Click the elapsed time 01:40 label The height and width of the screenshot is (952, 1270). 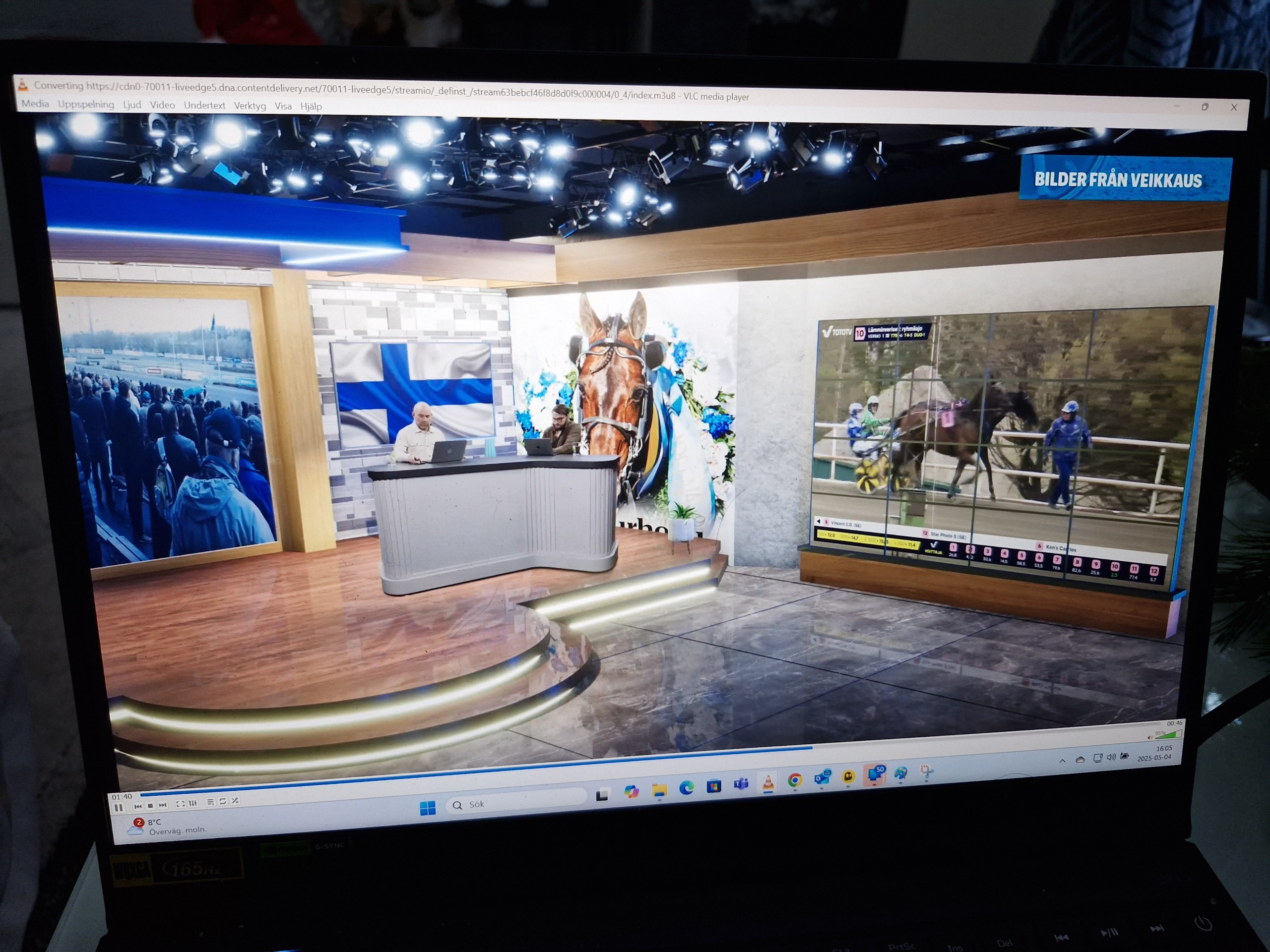[122, 796]
